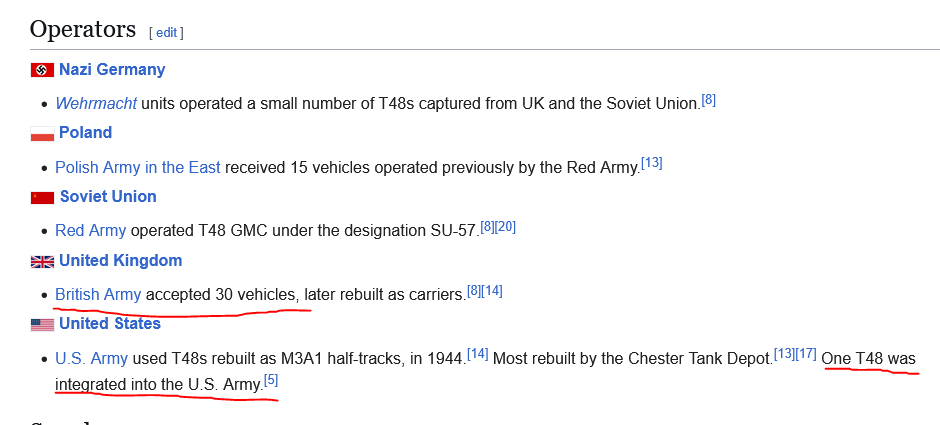Go to the Soviet Union article link
The width and height of the screenshot is (940, 425).
point(108,197)
